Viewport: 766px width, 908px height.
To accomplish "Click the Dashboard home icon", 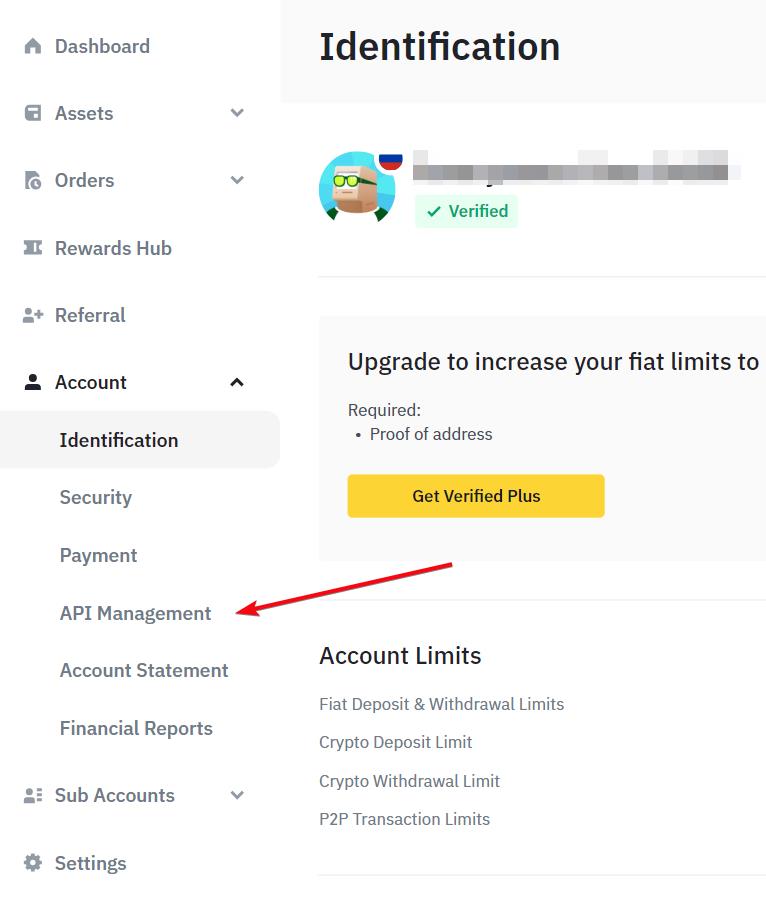I will coord(33,46).
